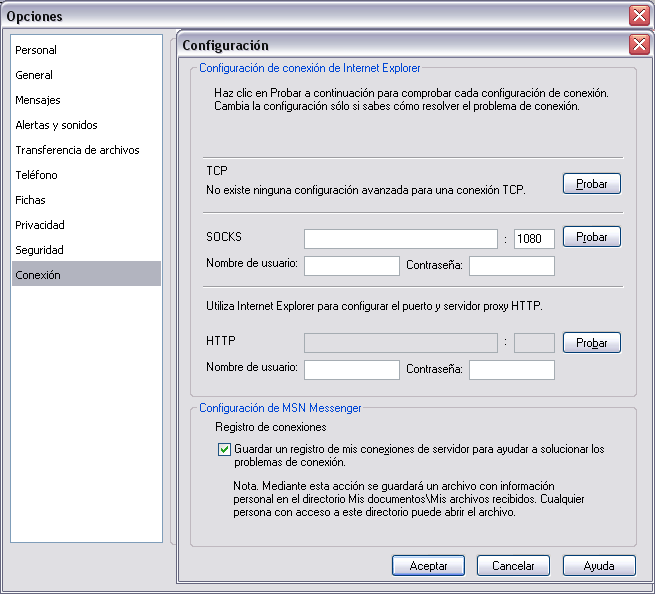Click the TCP label text
The image size is (655, 594).
tap(217, 171)
